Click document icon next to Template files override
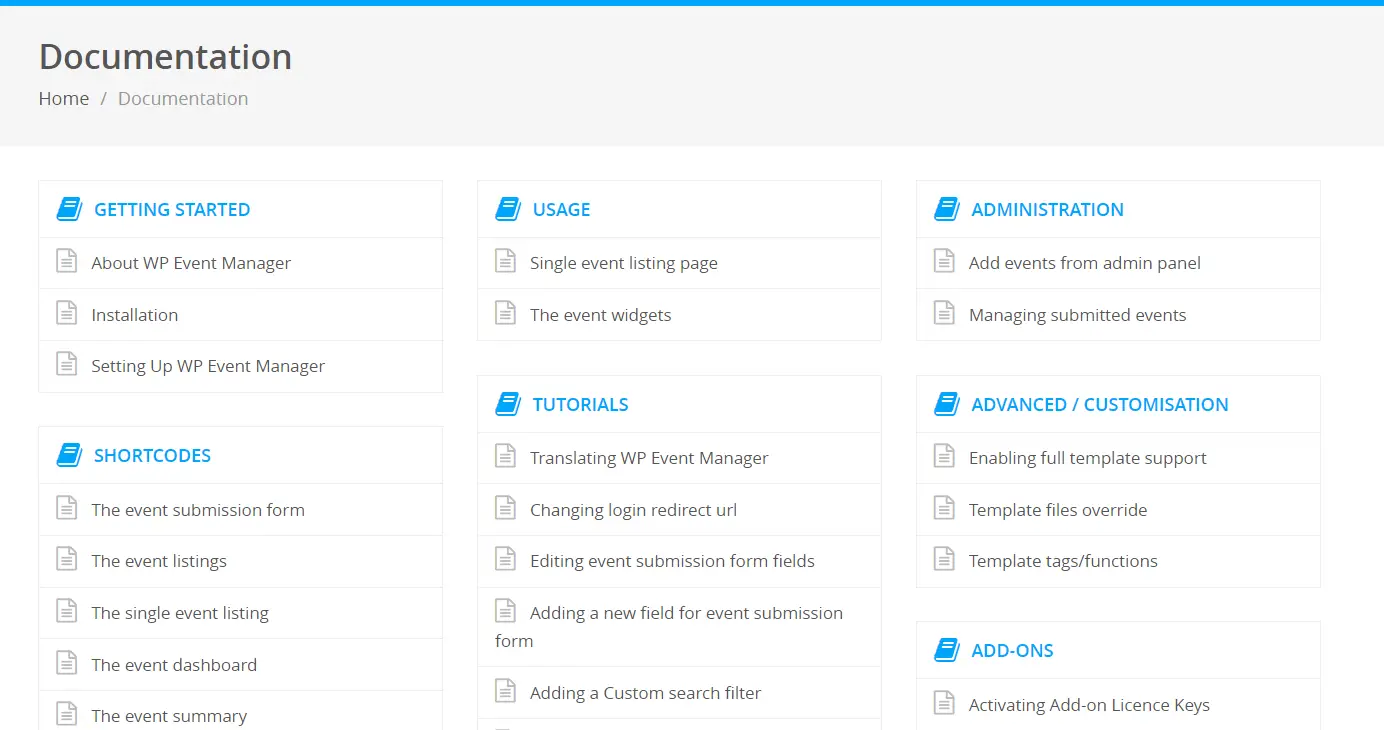 [x=944, y=509]
